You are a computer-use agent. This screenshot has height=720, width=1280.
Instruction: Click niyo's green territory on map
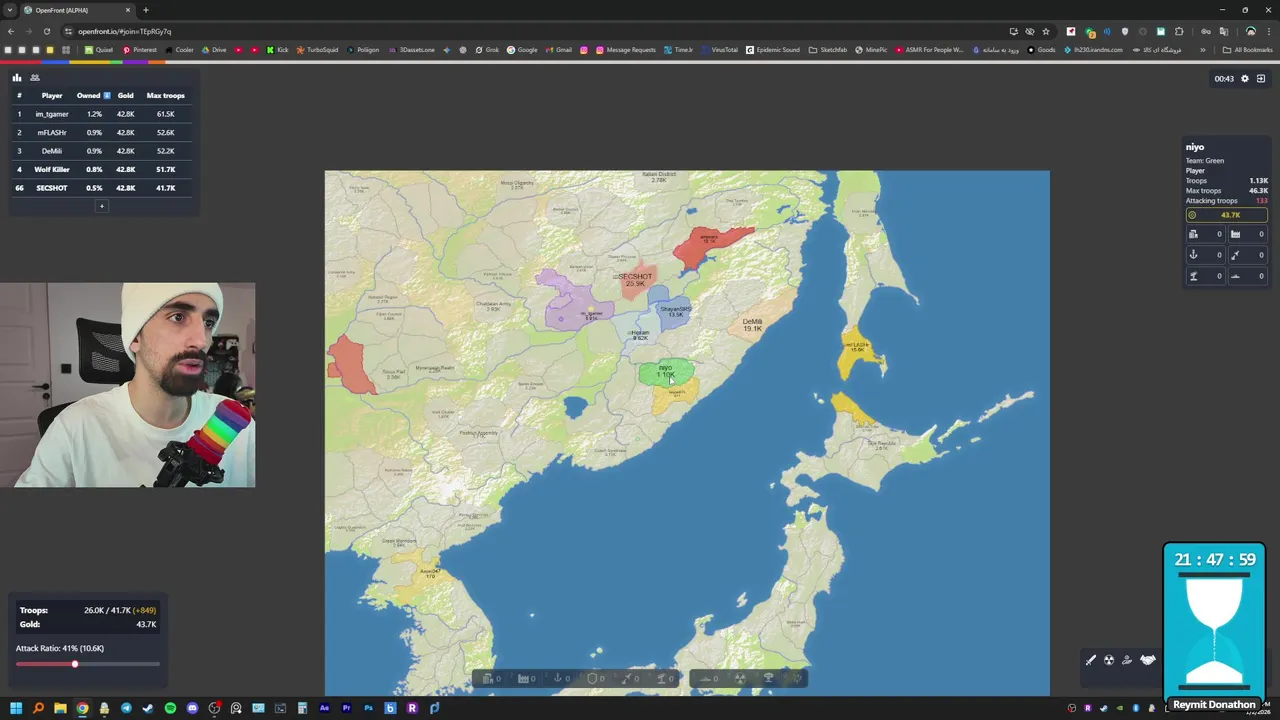coord(665,372)
